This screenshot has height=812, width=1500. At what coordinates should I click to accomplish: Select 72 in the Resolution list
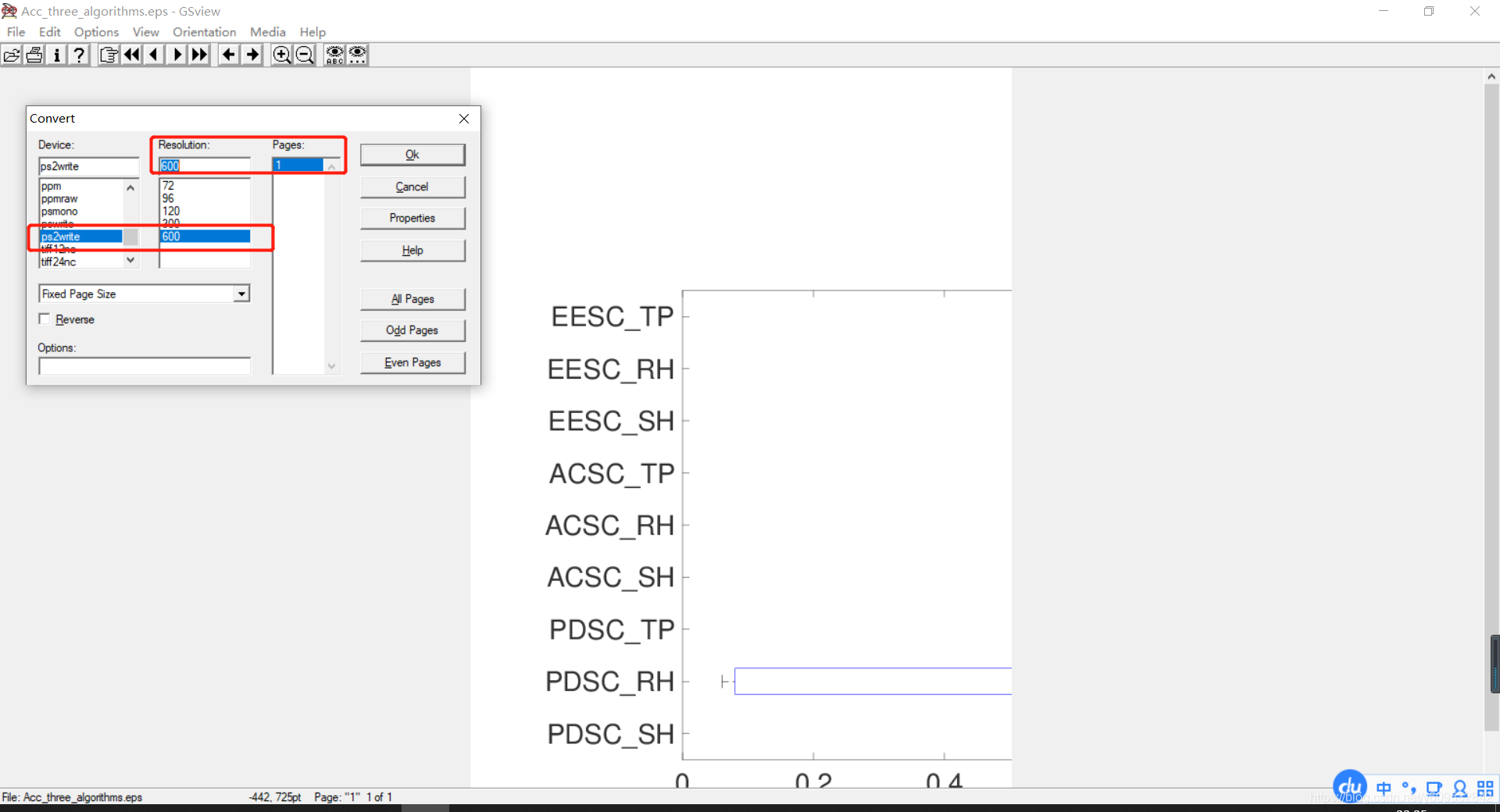point(205,186)
